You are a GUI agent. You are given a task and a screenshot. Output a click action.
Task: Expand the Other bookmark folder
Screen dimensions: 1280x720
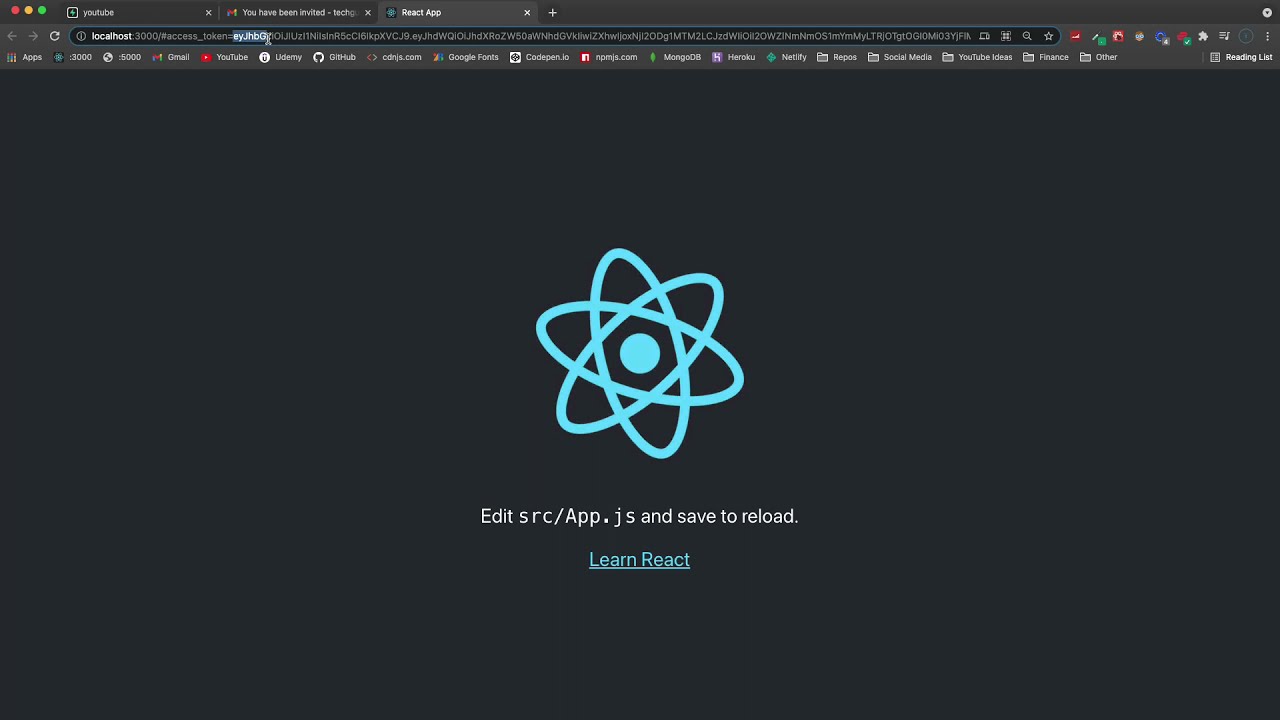[x=1098, y=57]
